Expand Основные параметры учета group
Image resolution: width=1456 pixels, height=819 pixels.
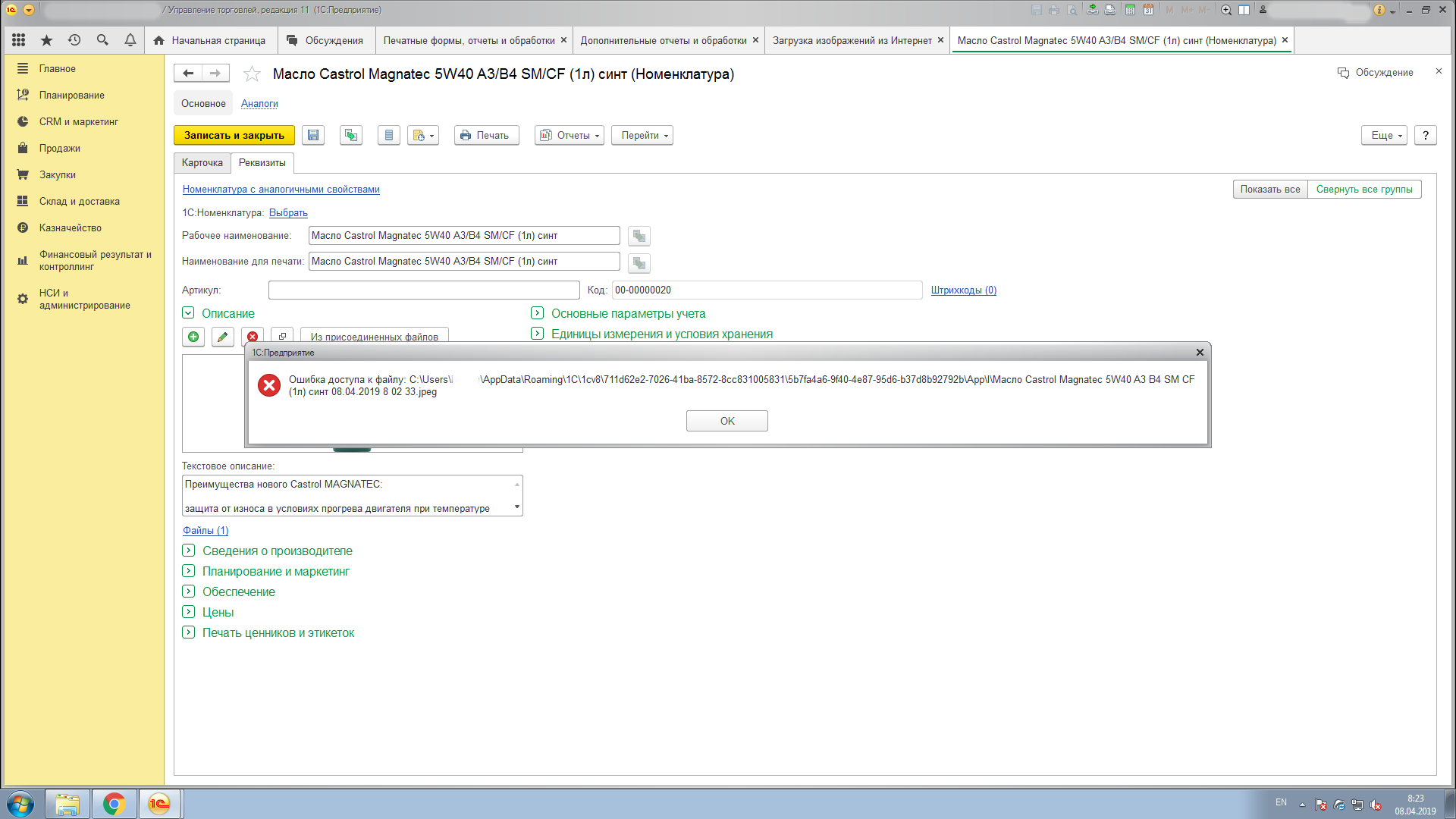pos(537,312)
